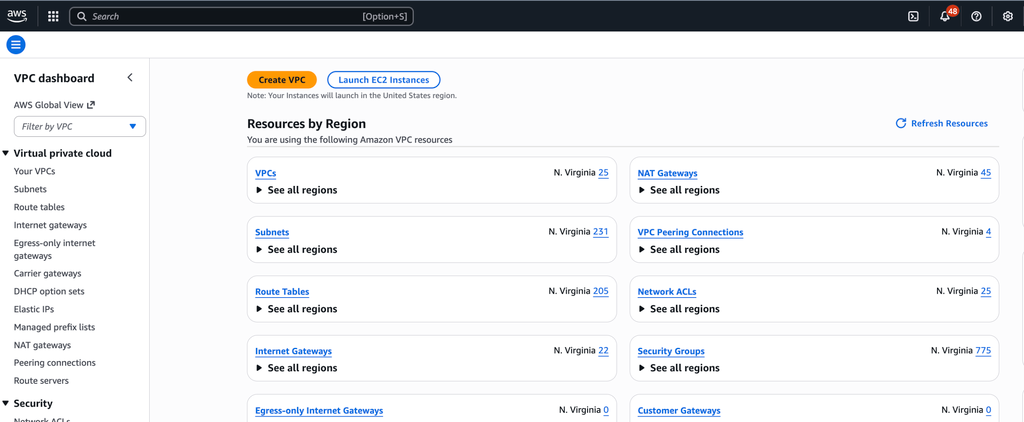
Task: Select Route servers in the sidebar
Action: (41, 380)
